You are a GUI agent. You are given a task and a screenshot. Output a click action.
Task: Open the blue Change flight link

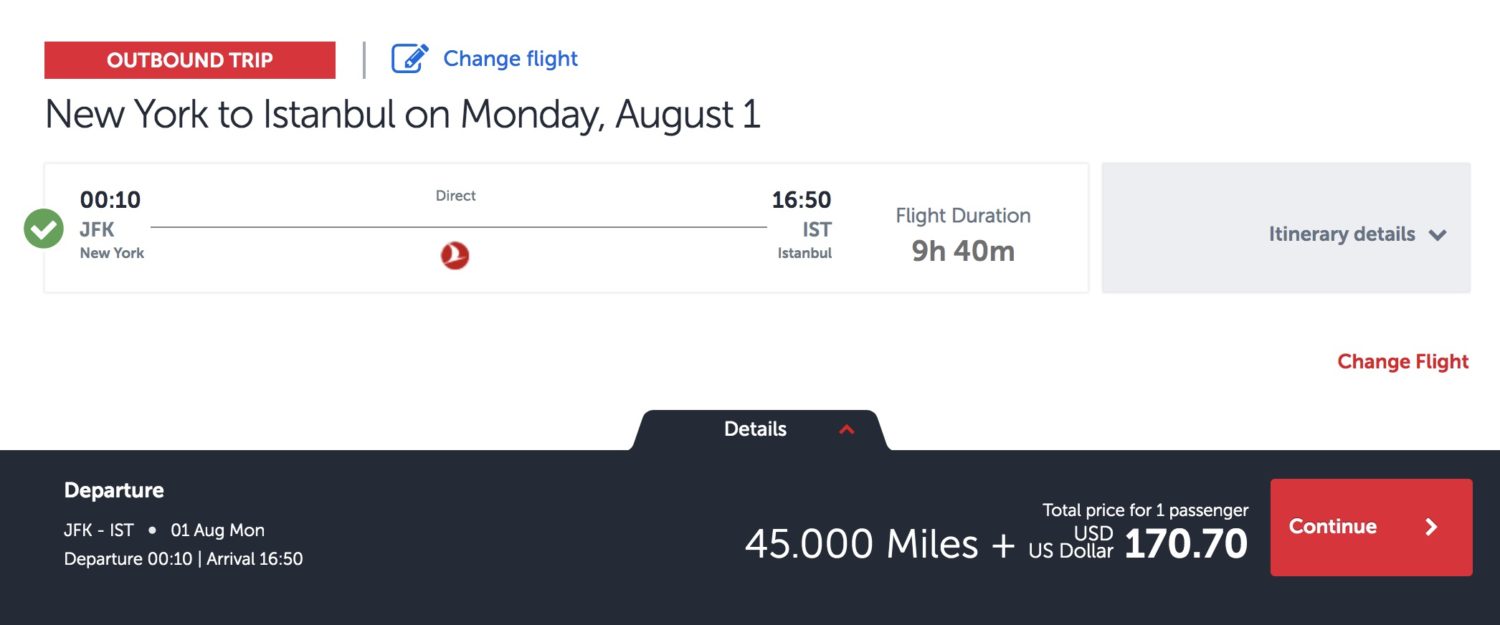pos(510,59)
